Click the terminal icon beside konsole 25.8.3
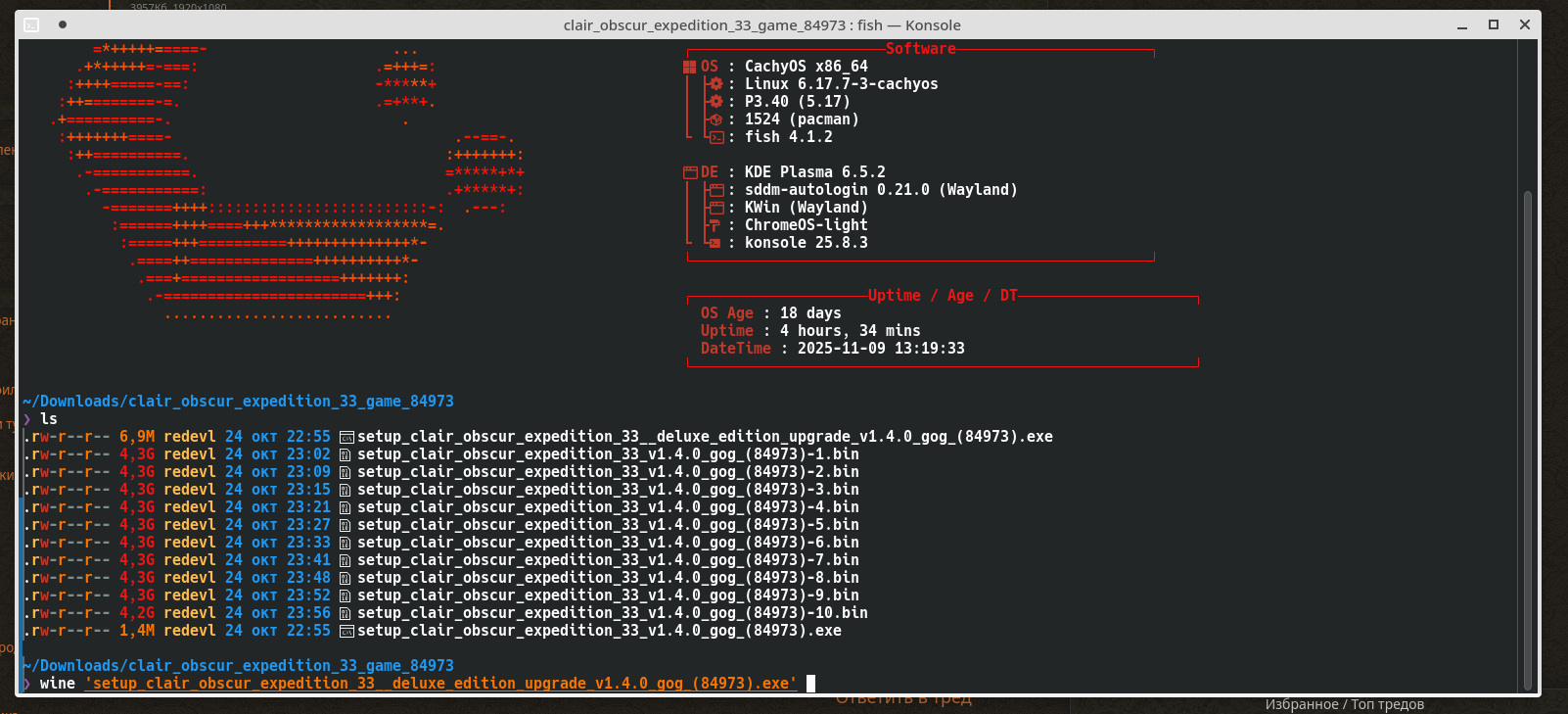Screen dimensions: 1568x714 (x=715, y=243)
